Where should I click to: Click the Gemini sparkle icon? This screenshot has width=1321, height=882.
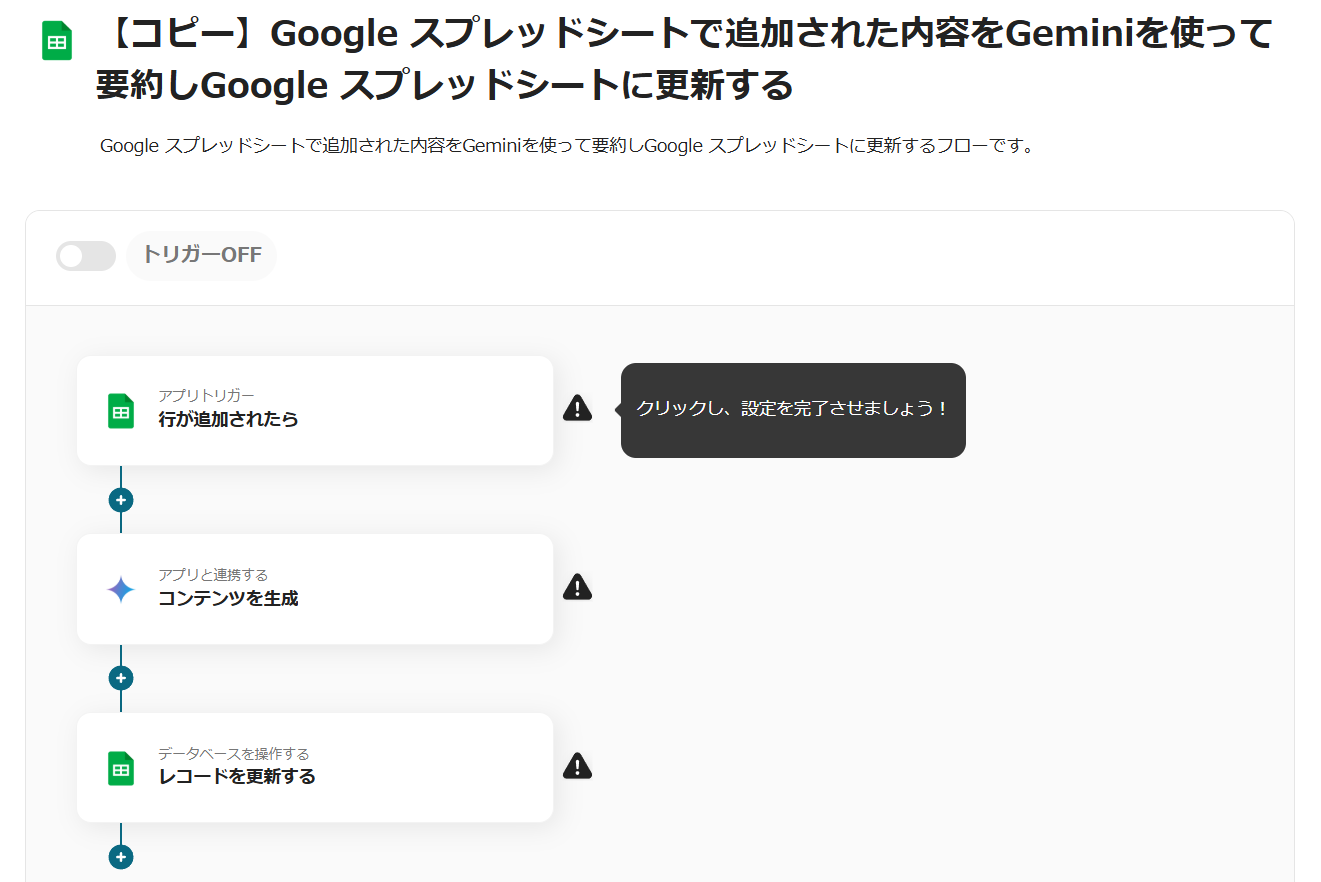(121, 590)
